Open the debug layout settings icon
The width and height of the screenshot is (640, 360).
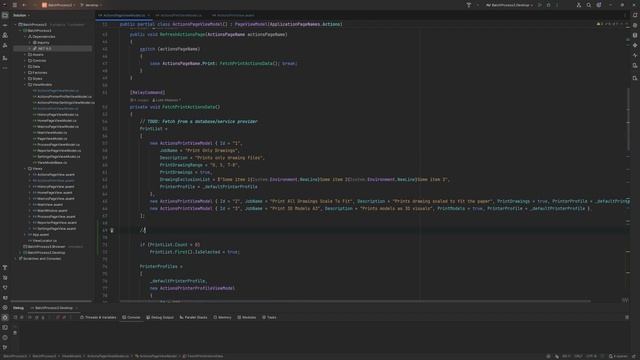click(x=627, y=317)
